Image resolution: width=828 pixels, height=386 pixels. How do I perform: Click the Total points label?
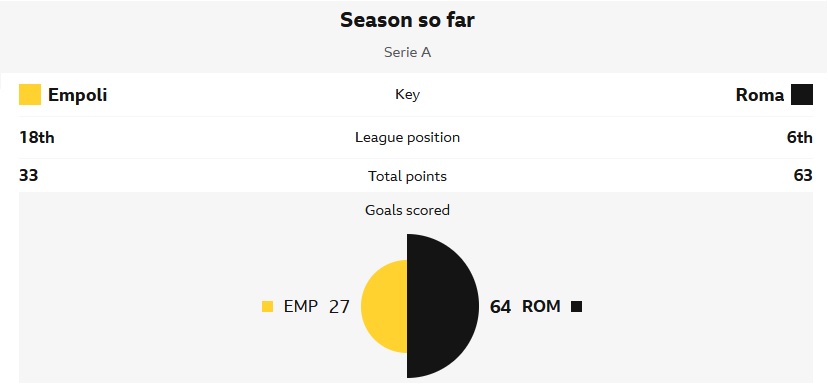point(407,176)
